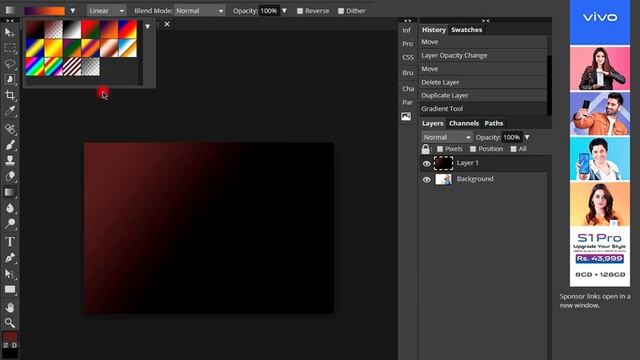Click the tool Opacity 100% input field
640x360 pixels.
pyautogui.click(x=269, y=11)
